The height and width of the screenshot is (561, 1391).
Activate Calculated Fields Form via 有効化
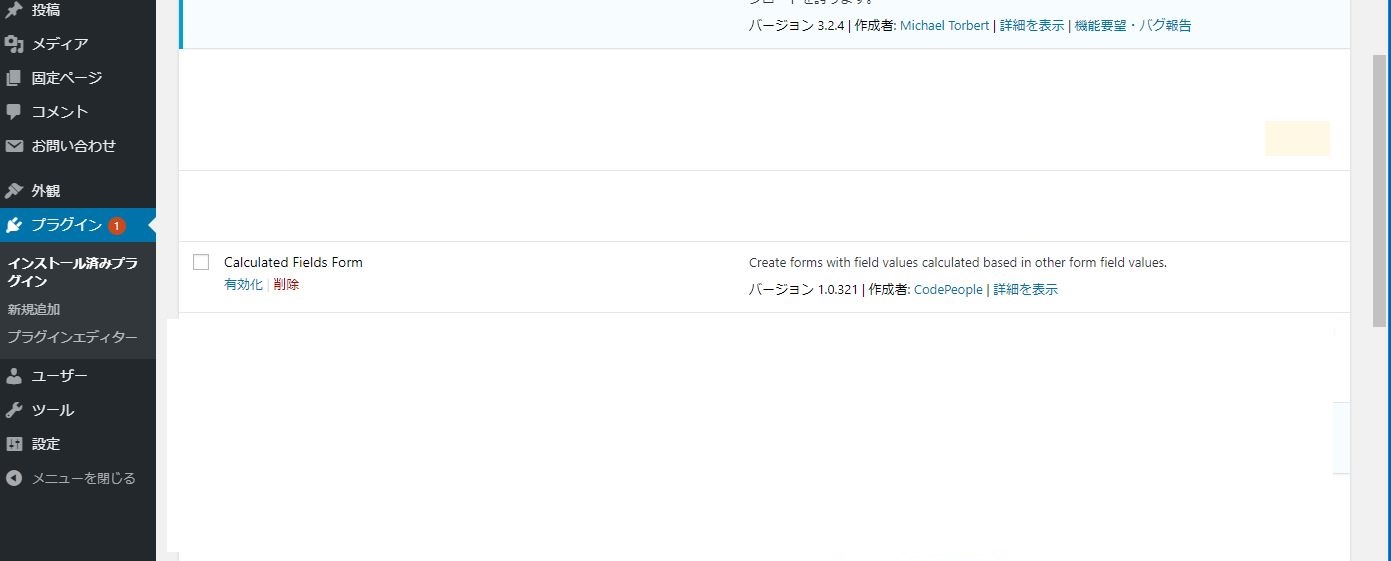point(243,284)
